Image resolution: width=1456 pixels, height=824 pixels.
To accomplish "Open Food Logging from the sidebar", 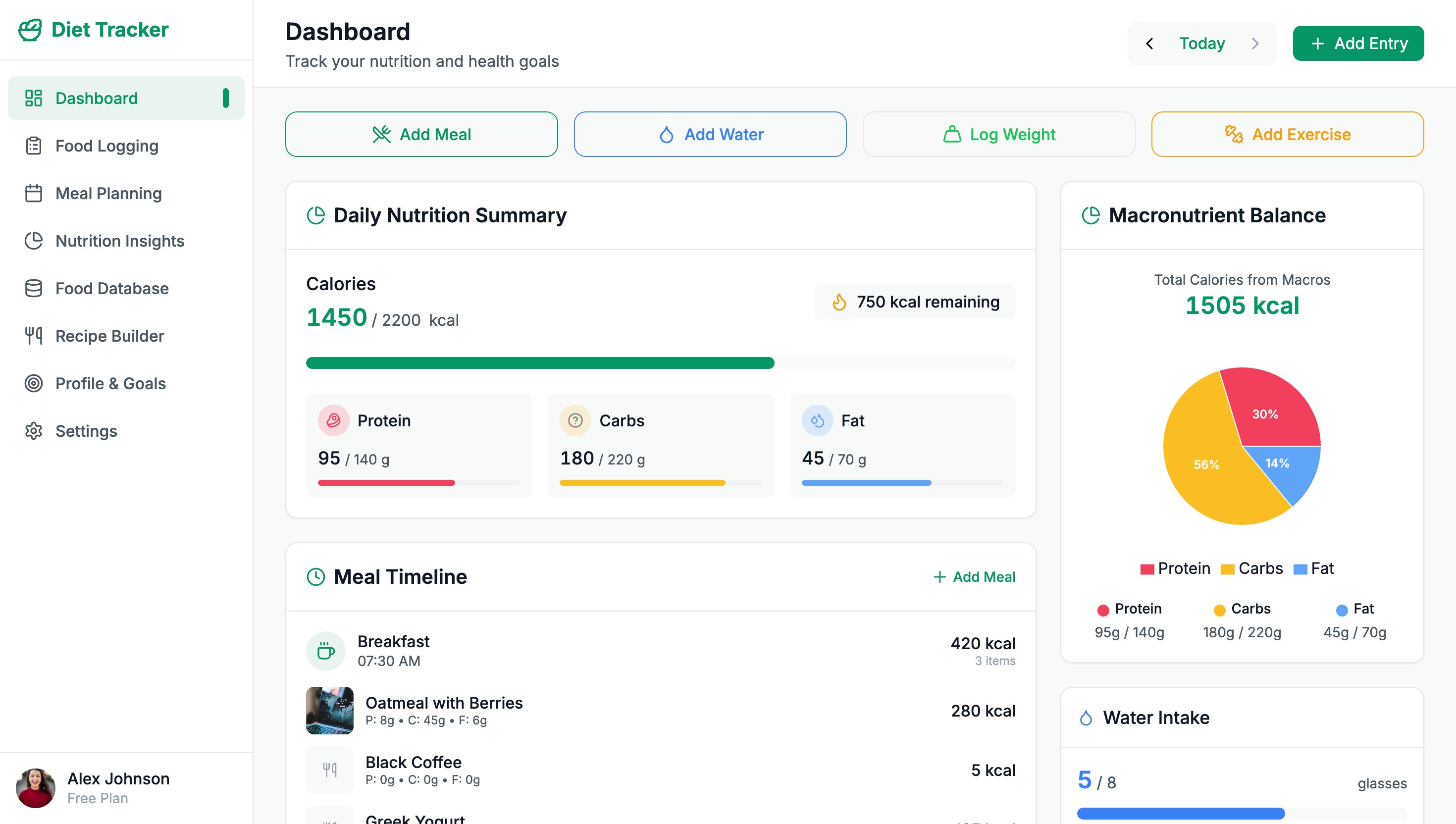I will click(107, 146).
